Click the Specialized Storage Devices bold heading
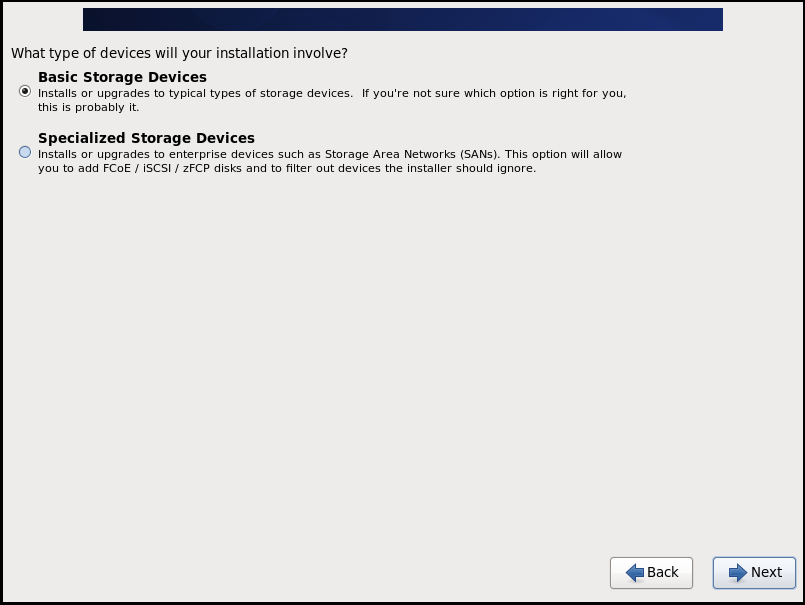The image size is (805, 605). coord(145,138)
